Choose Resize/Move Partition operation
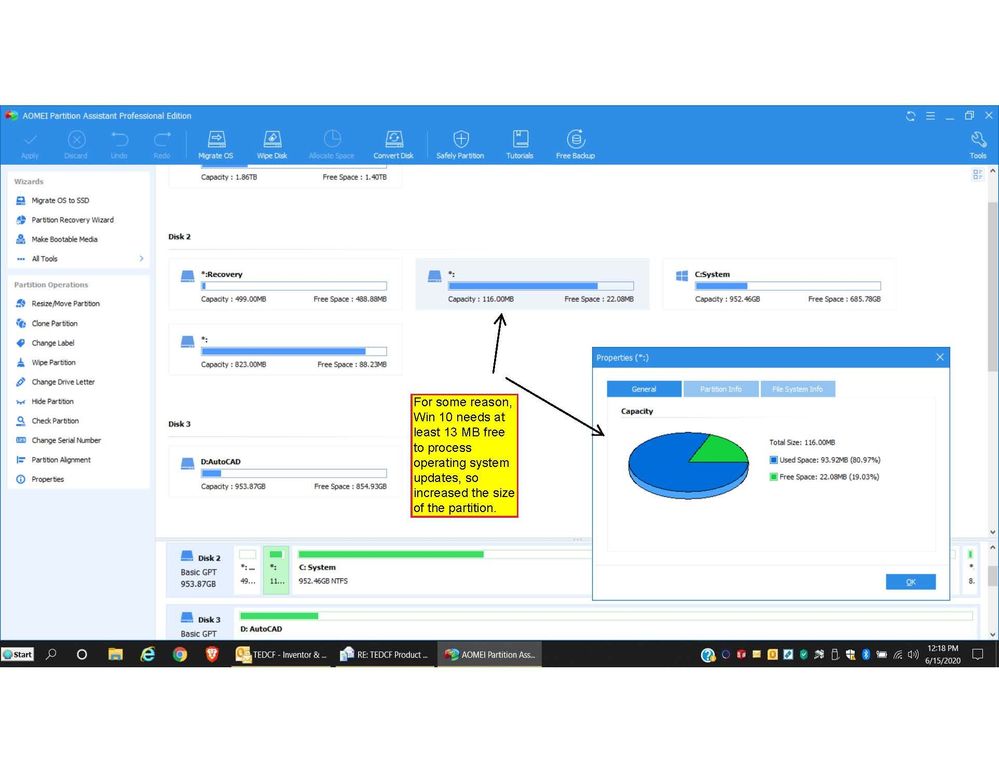This screenshot has height=772, width=999. (66, 304)
